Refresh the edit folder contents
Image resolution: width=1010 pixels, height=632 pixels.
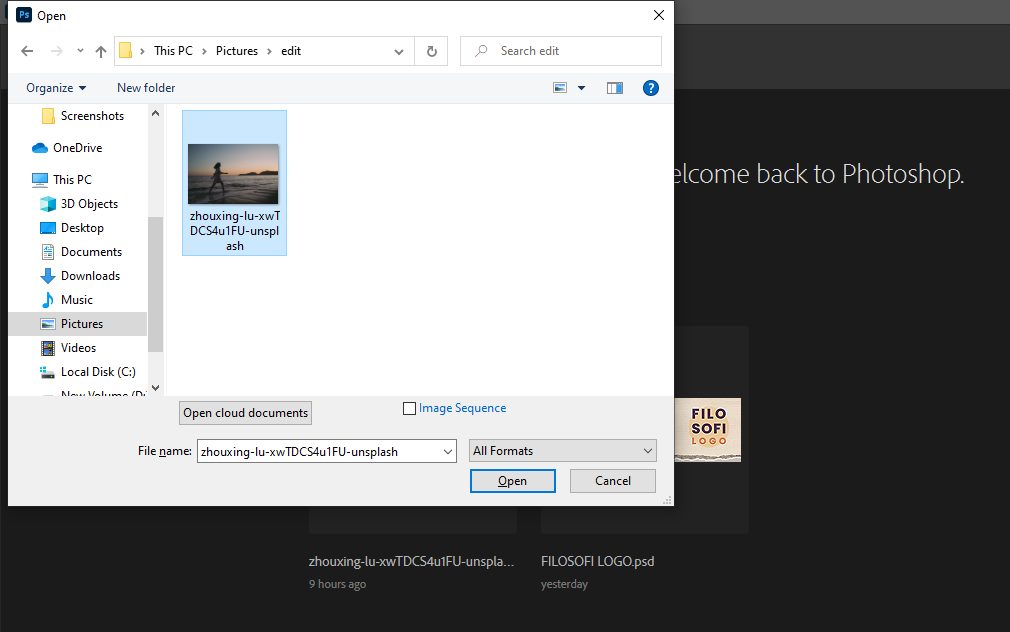pyautogui.click(x=431, y=51)
